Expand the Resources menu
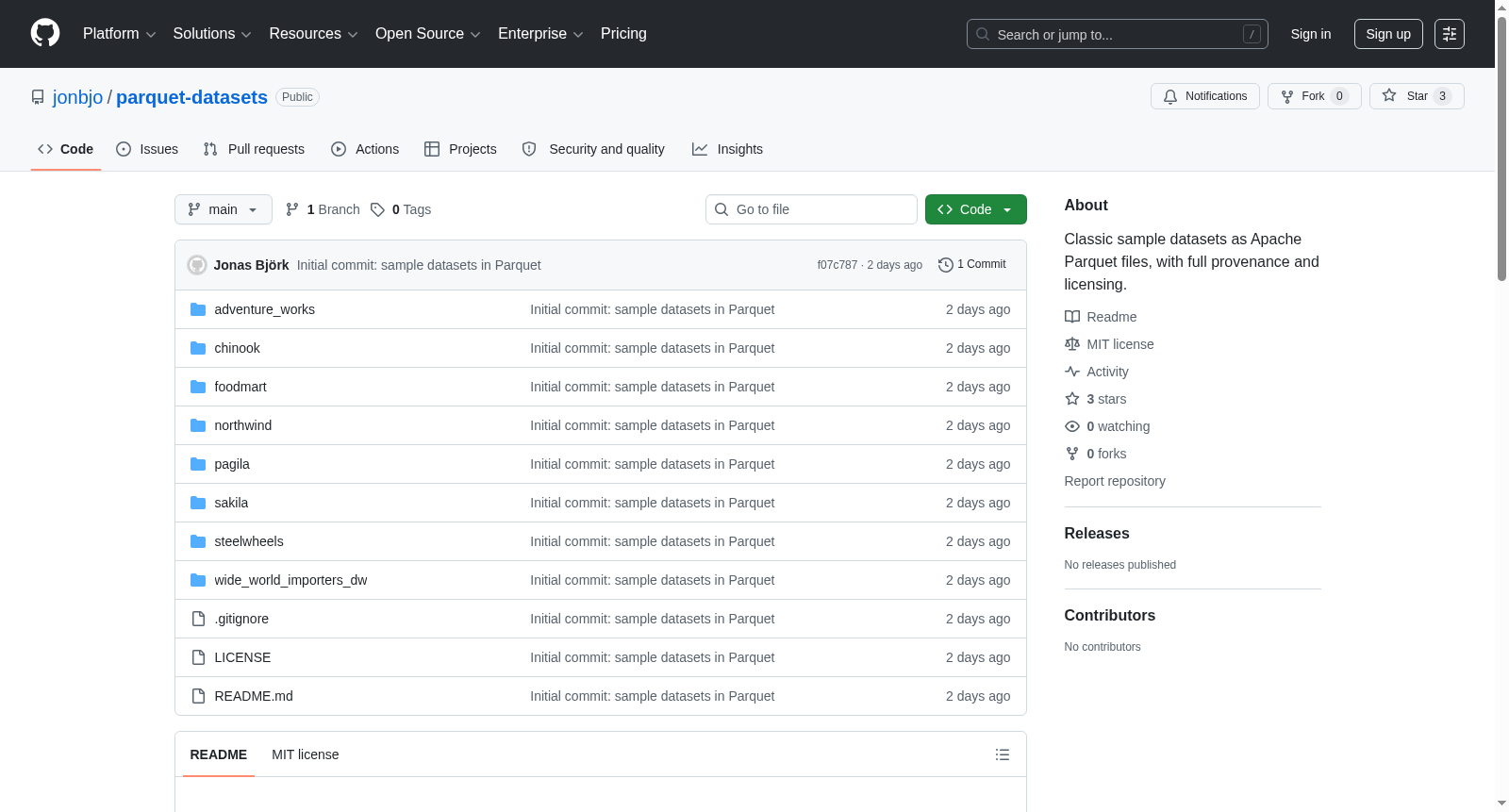This screenshot has height=812, width=1509. (x=313, y=34)
